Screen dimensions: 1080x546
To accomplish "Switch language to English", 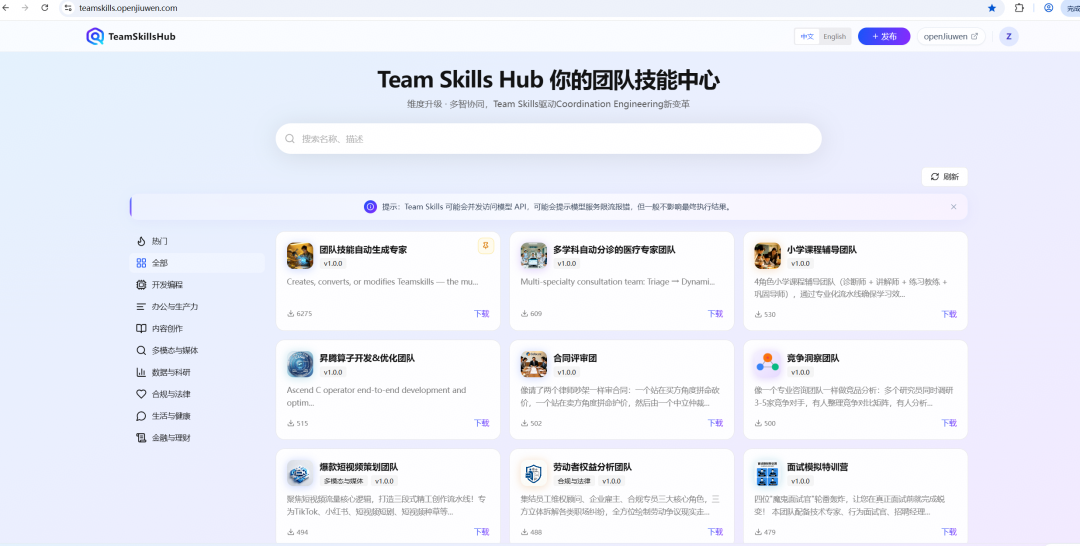I will click(x=835, y=36).
